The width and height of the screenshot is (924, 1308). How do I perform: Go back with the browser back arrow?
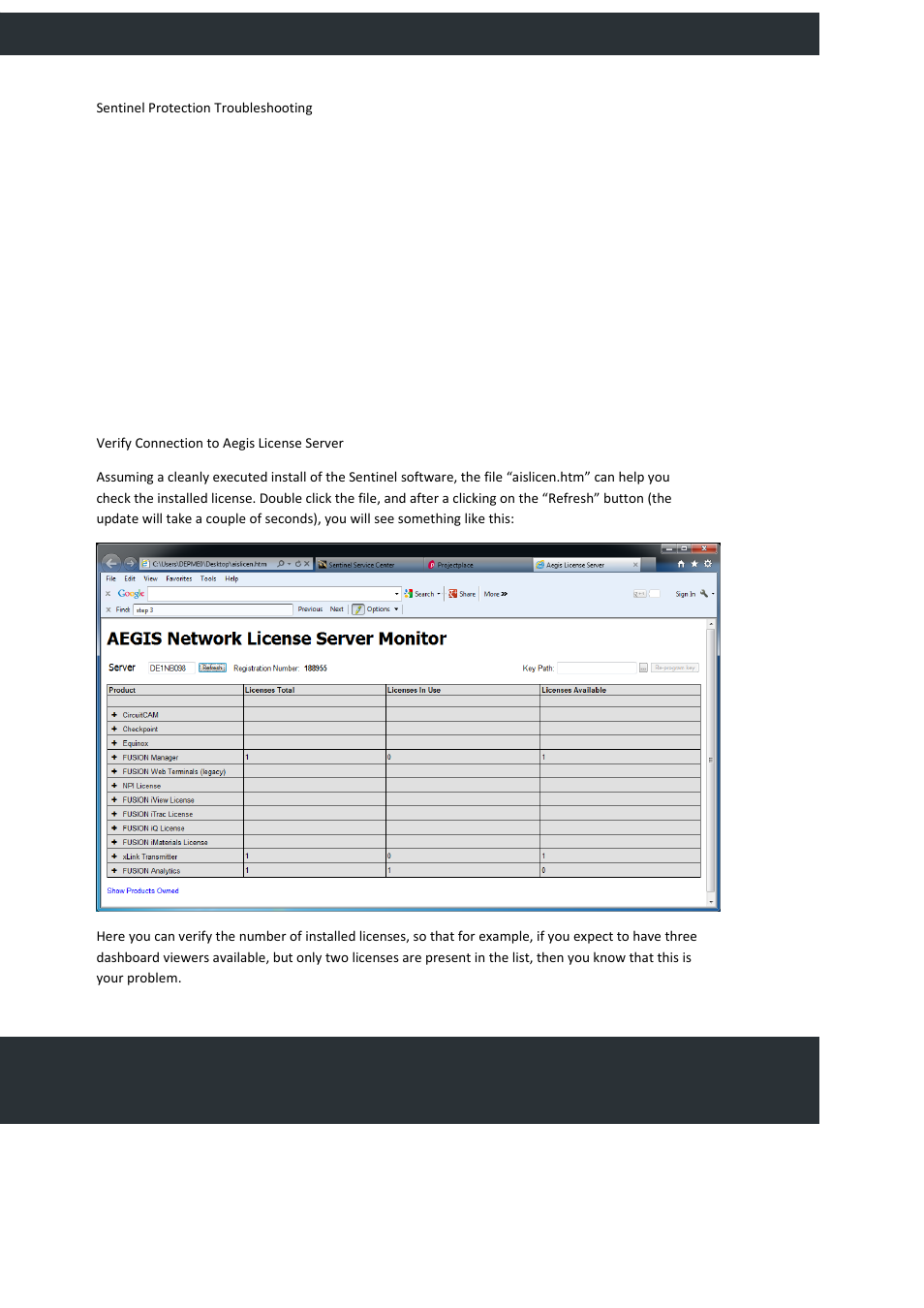[110, 563]
